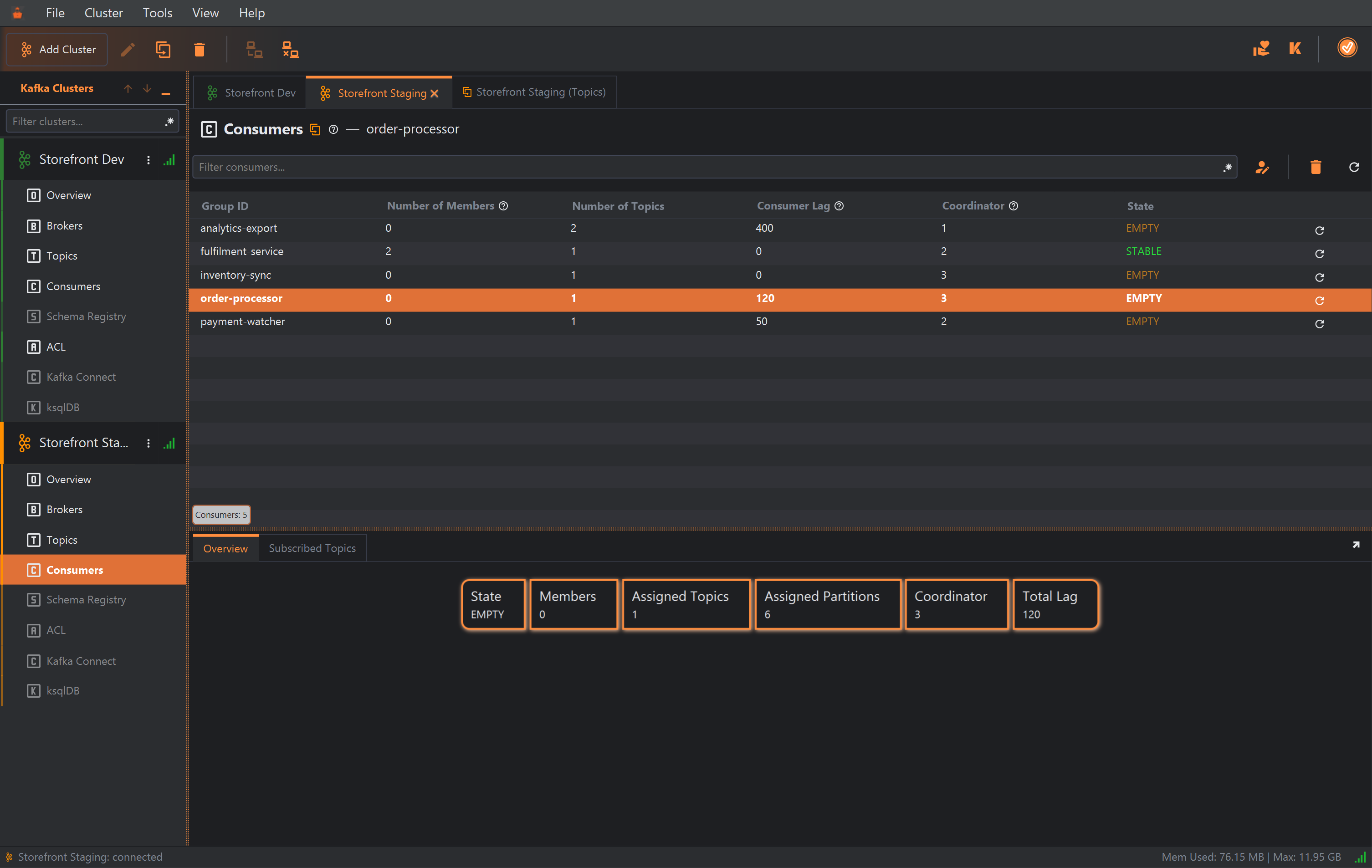
Task: Click help icon beside Consumers heading
Action: click(x=333, y=129)
